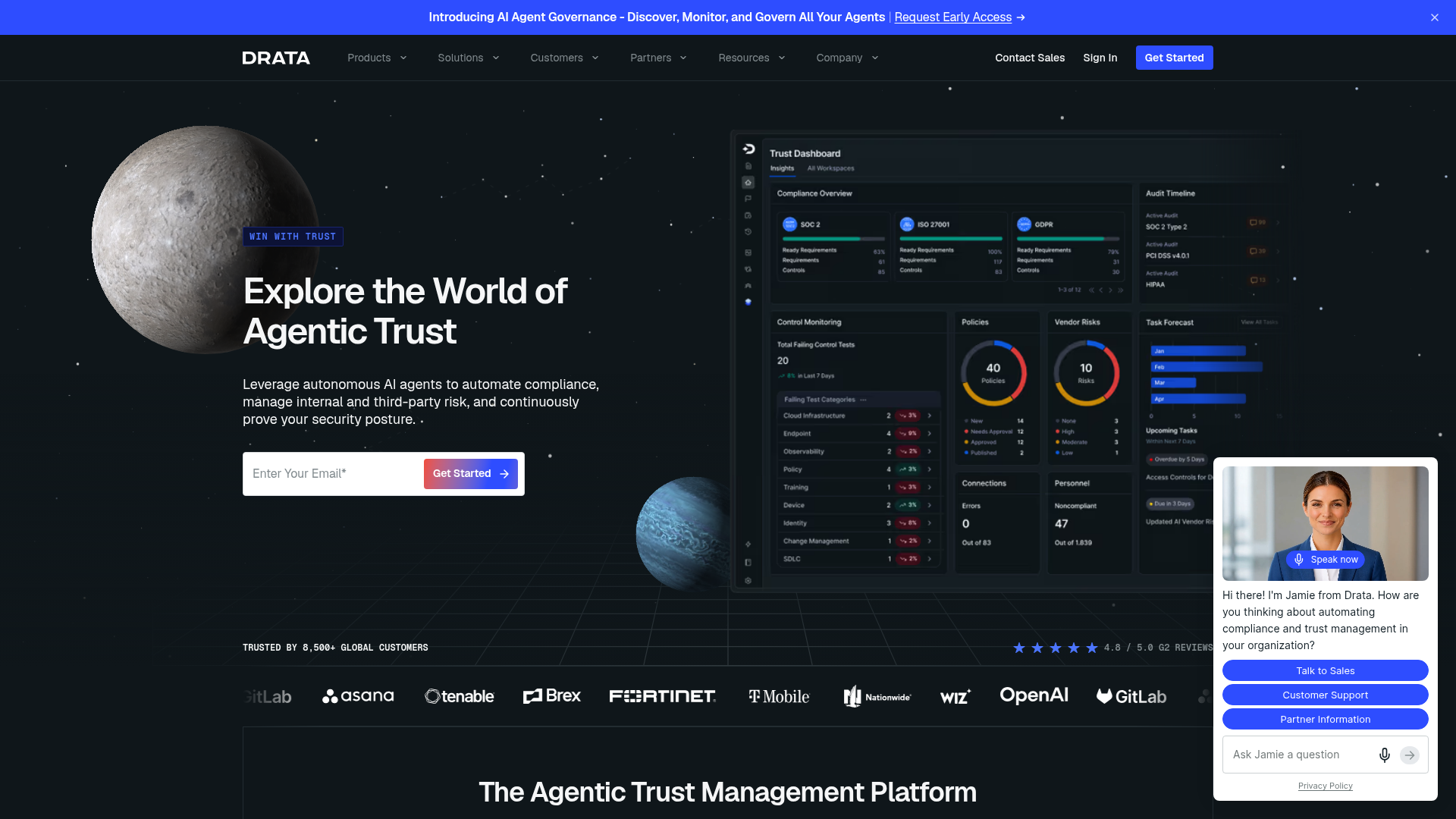The width and height of the screenshot is (1456, 819).
Task: Open Request Early Access link
Action: tap(952, 17)
